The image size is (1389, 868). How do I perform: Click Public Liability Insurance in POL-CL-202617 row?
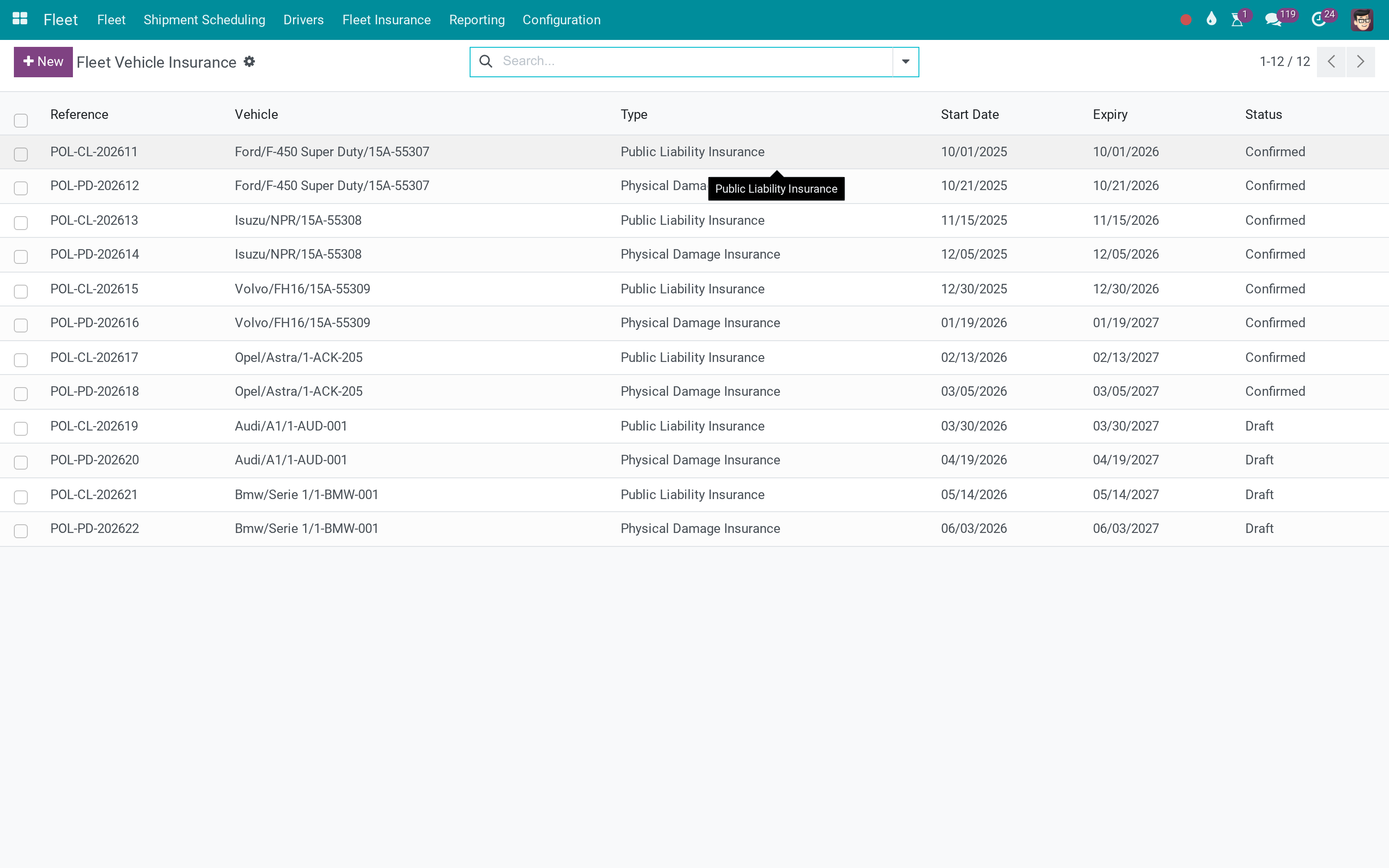point(692,358)
